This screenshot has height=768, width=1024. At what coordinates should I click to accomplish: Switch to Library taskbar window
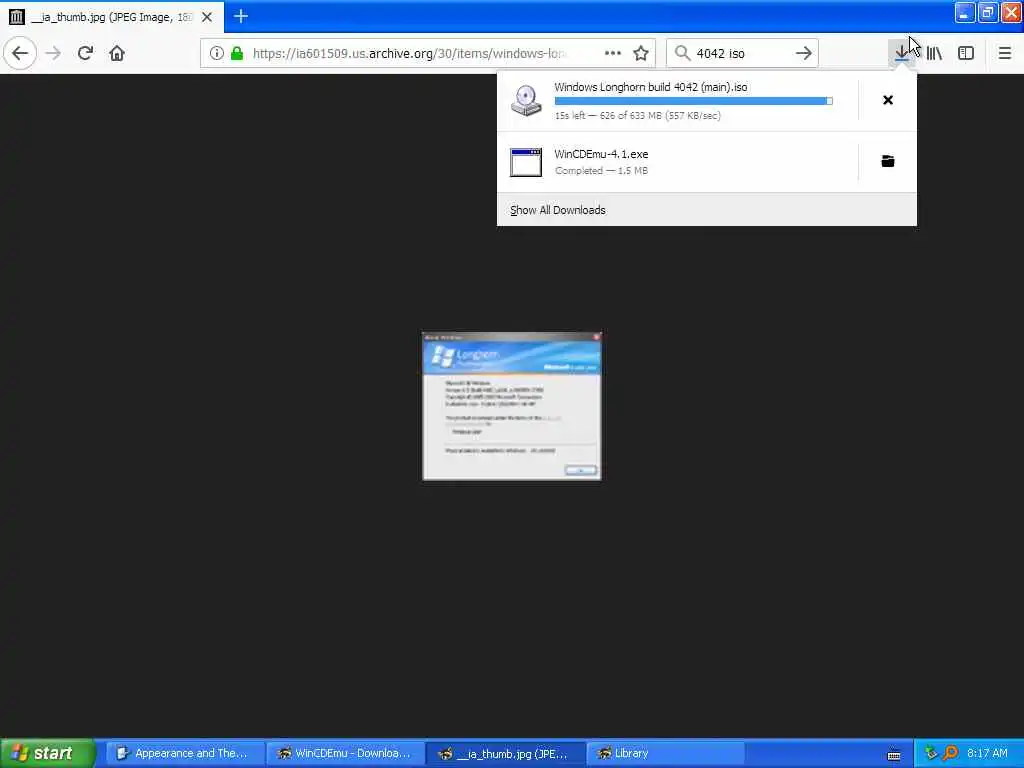point(665,753)
